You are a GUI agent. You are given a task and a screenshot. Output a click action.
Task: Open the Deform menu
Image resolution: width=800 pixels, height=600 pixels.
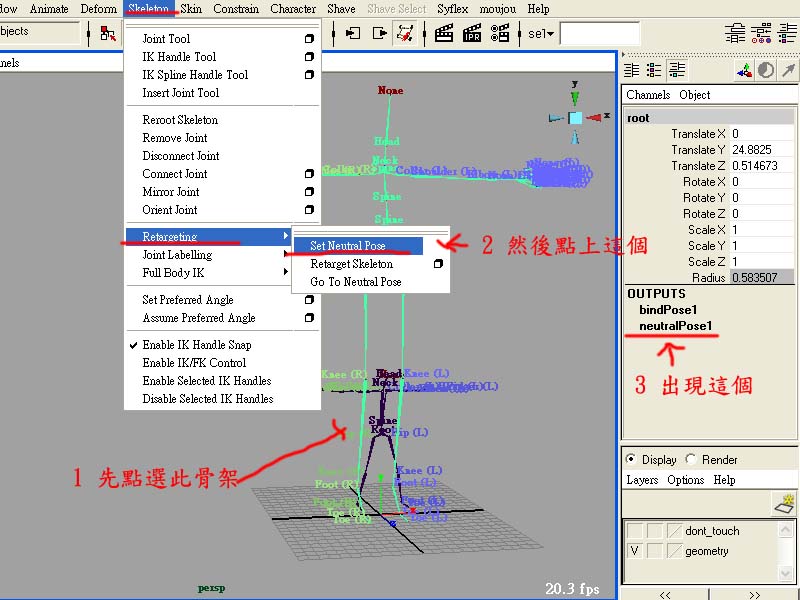coord(98,9)
